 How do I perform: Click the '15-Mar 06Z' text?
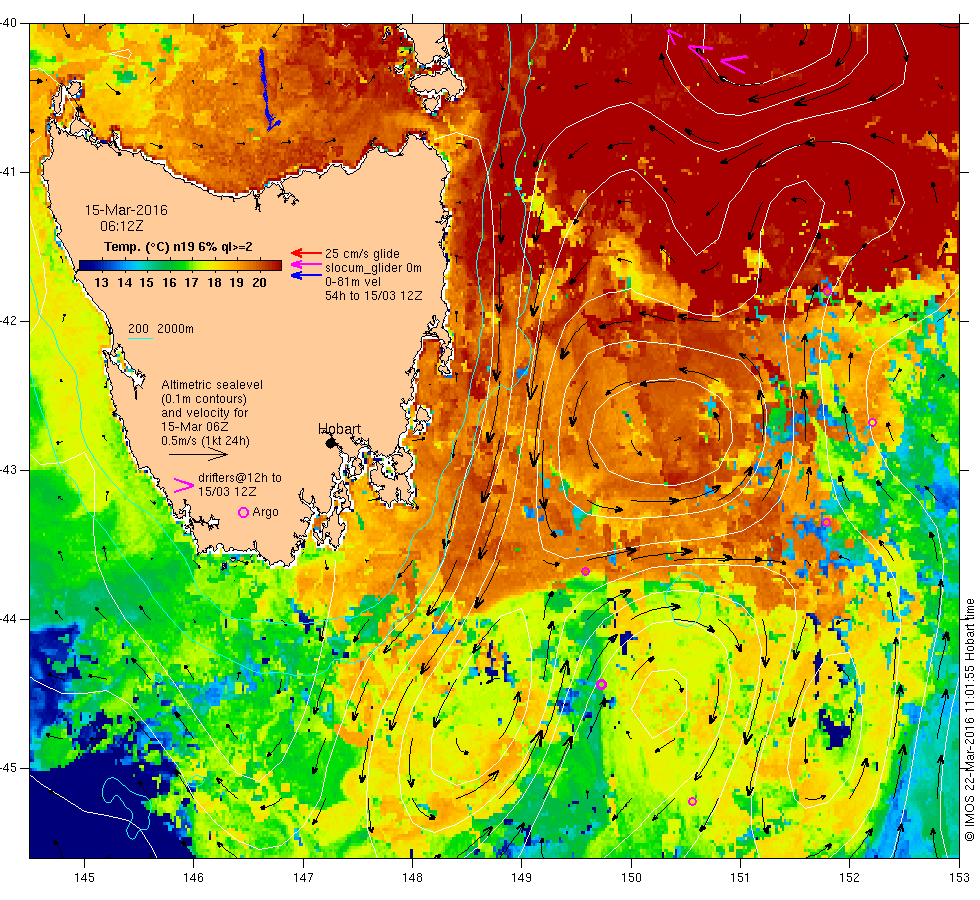point(194,427)
